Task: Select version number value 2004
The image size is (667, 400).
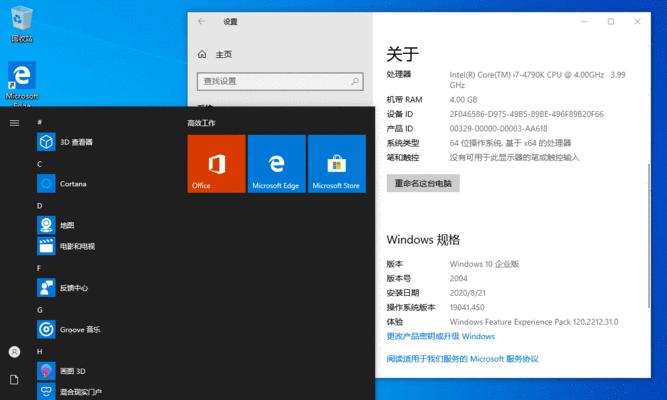Action: tap(459, 278)
